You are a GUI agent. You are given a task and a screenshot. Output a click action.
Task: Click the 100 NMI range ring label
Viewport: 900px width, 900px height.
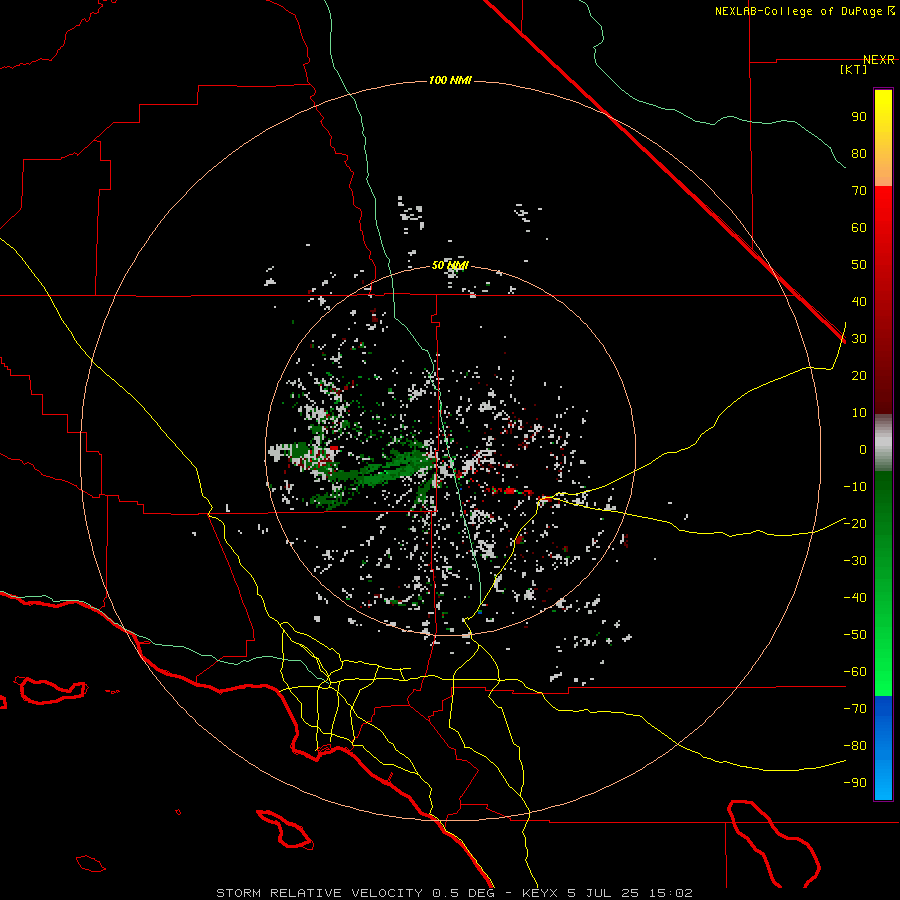450,80
